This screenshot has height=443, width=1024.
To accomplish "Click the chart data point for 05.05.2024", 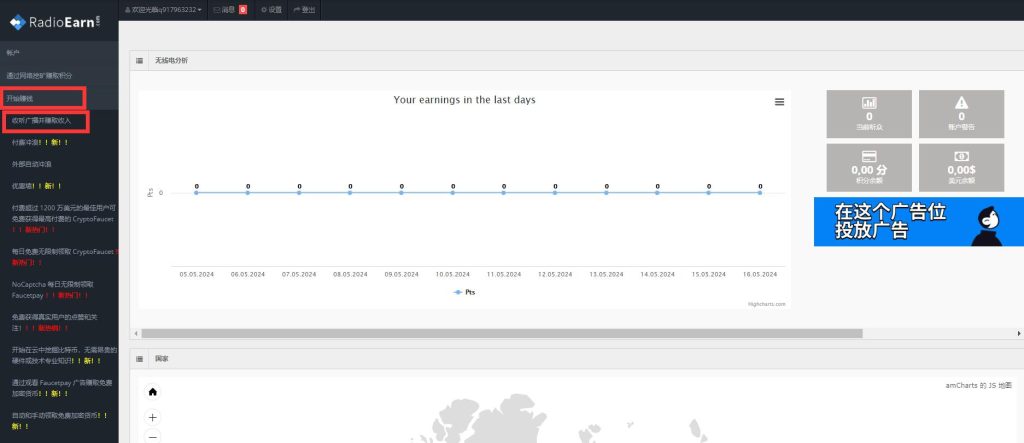I will point(197,193).
